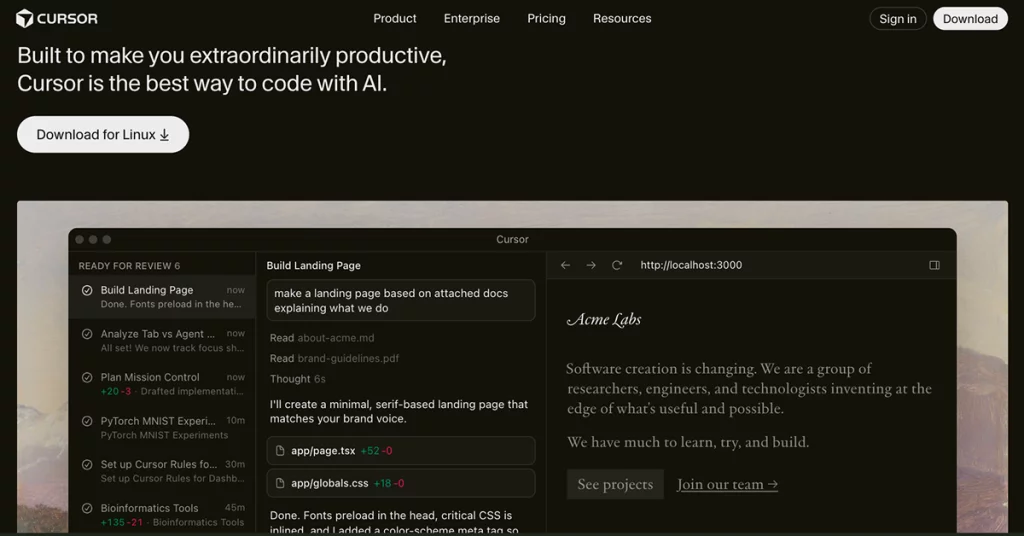Click the READY FOR REVIEW 6 header

pos(129,266)
